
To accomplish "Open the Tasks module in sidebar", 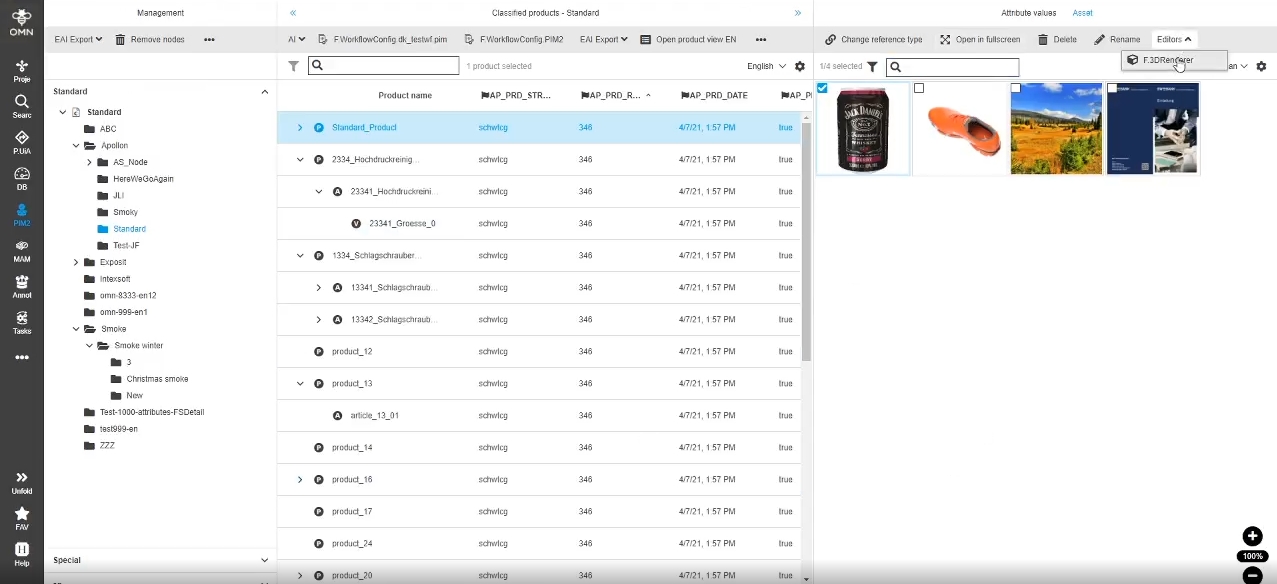I will pos(21,322).
